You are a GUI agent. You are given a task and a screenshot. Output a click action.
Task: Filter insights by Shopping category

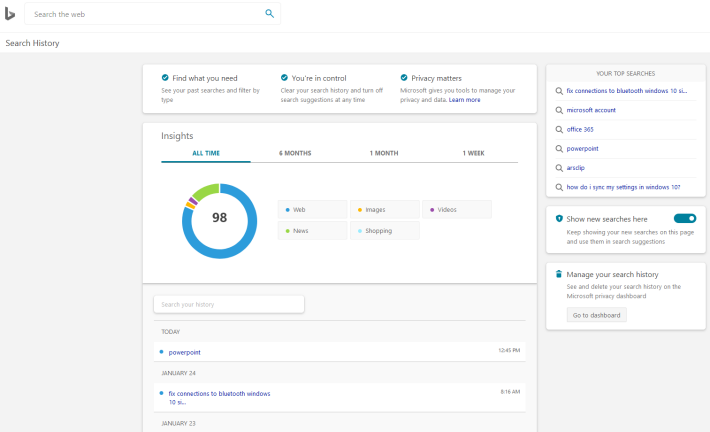(384, 230)
